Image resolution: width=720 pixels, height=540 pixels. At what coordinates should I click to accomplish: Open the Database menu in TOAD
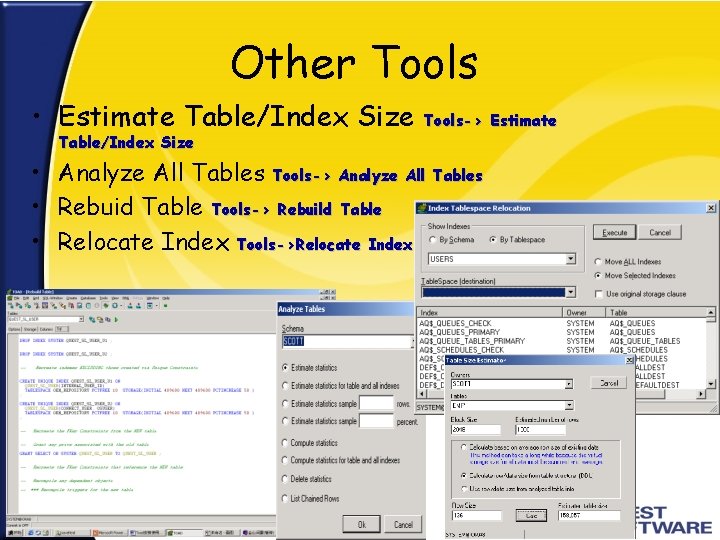coord(88,298)
